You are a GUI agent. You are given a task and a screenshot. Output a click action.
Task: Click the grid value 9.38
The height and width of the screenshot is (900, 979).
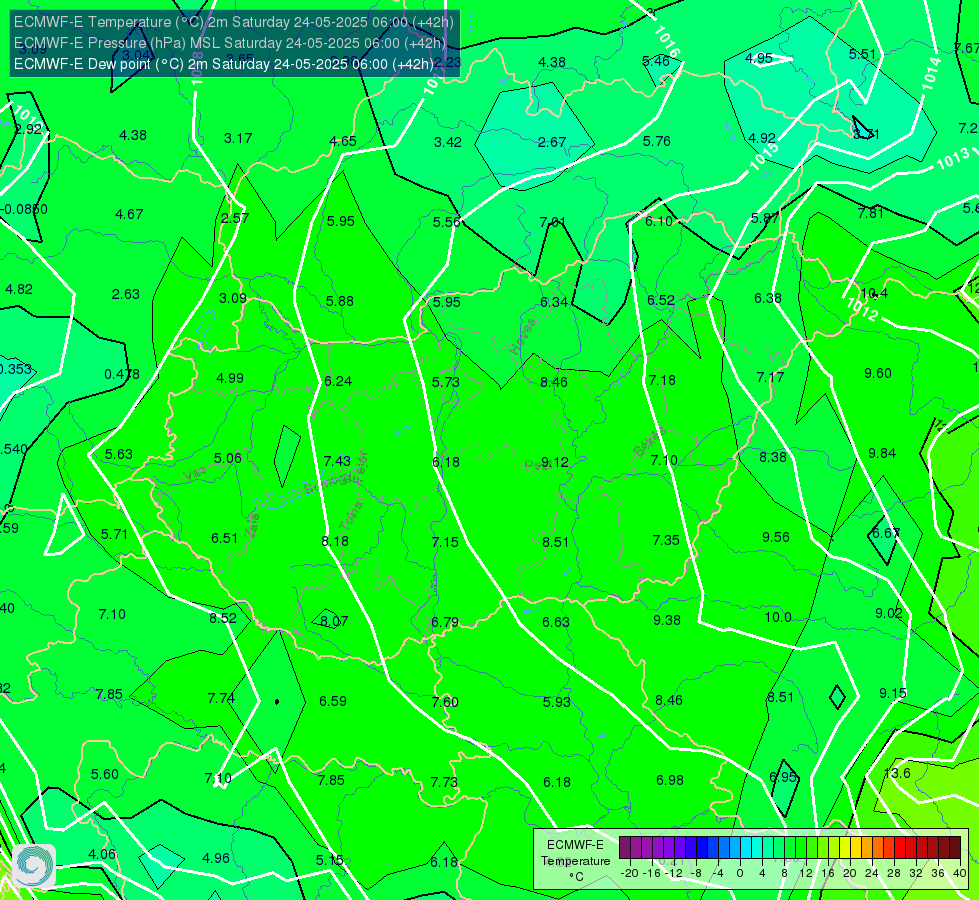tap(667, 620)
